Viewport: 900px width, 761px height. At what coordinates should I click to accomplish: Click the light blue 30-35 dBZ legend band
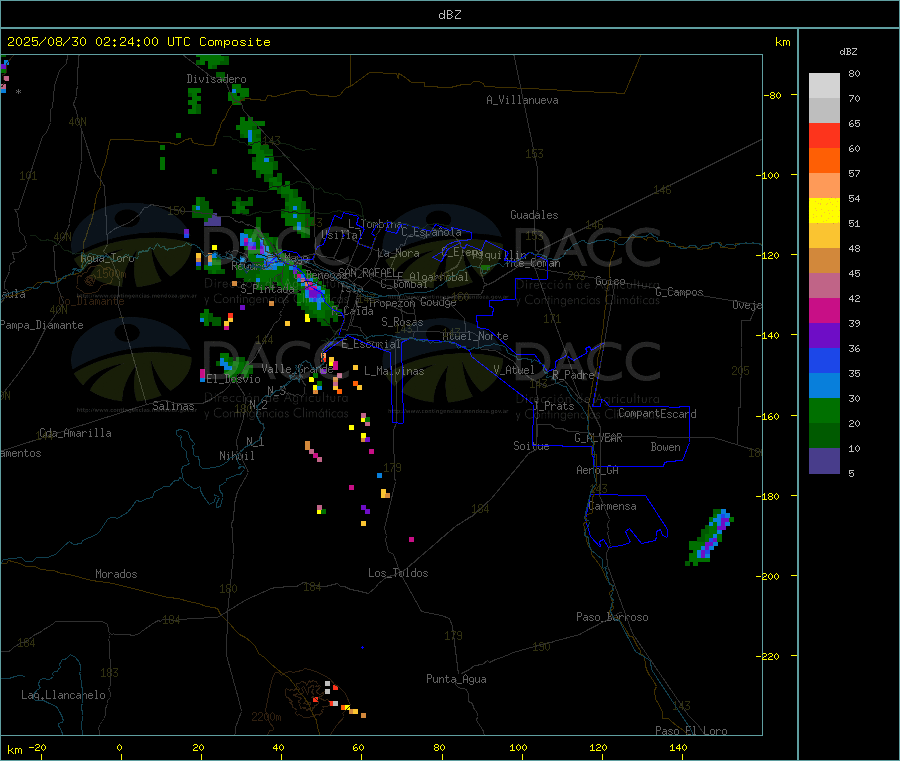pos(824,386)
